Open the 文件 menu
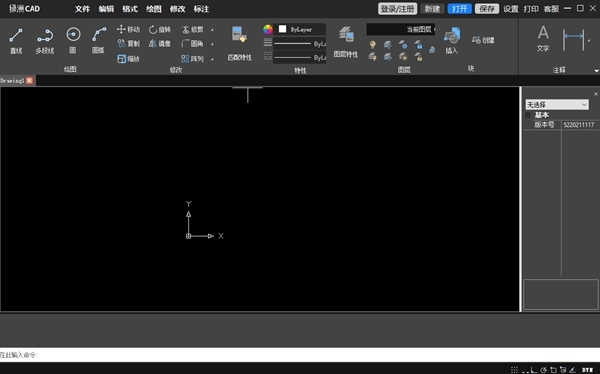Viewport: 600px width, 374px height. tap(82, 9)
